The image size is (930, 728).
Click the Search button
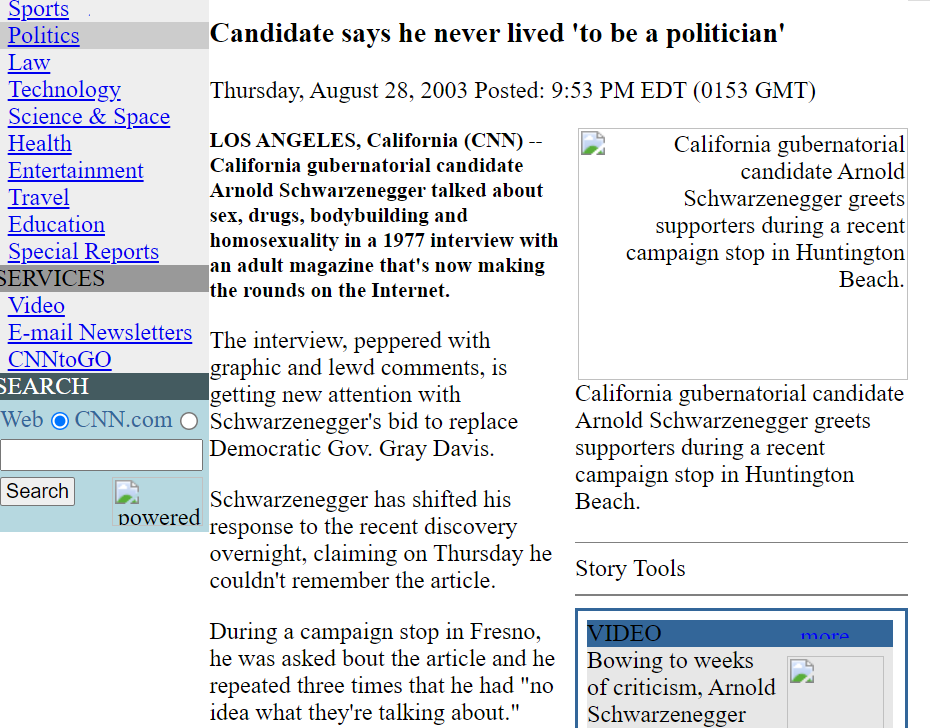[x=37, y=491]
